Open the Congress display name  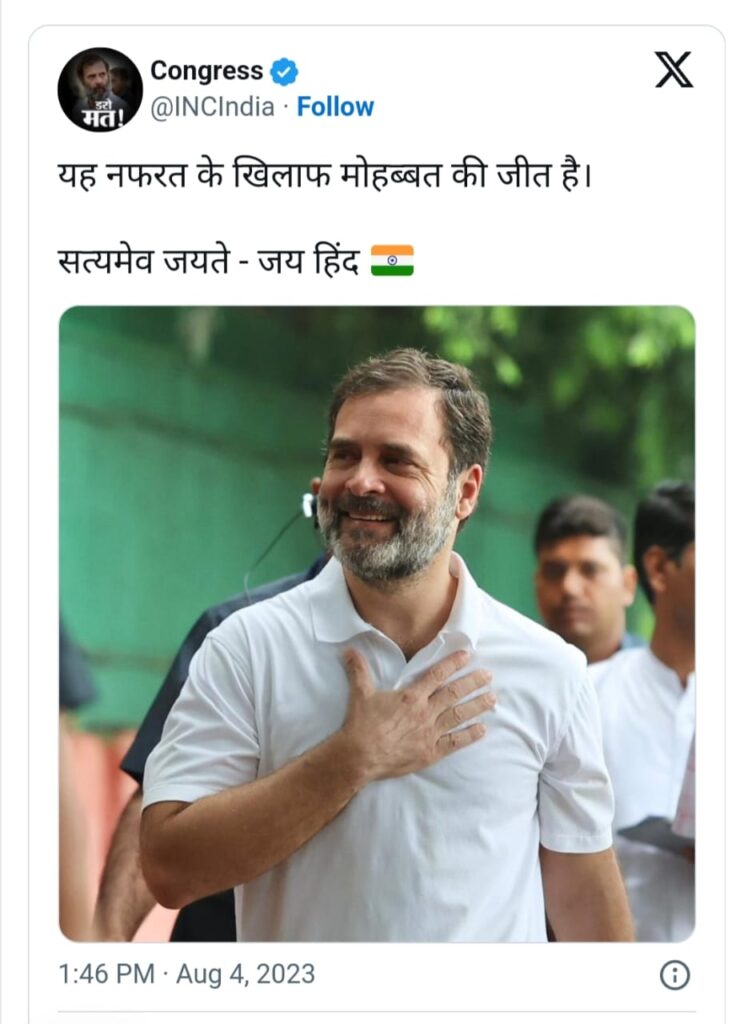206,71
